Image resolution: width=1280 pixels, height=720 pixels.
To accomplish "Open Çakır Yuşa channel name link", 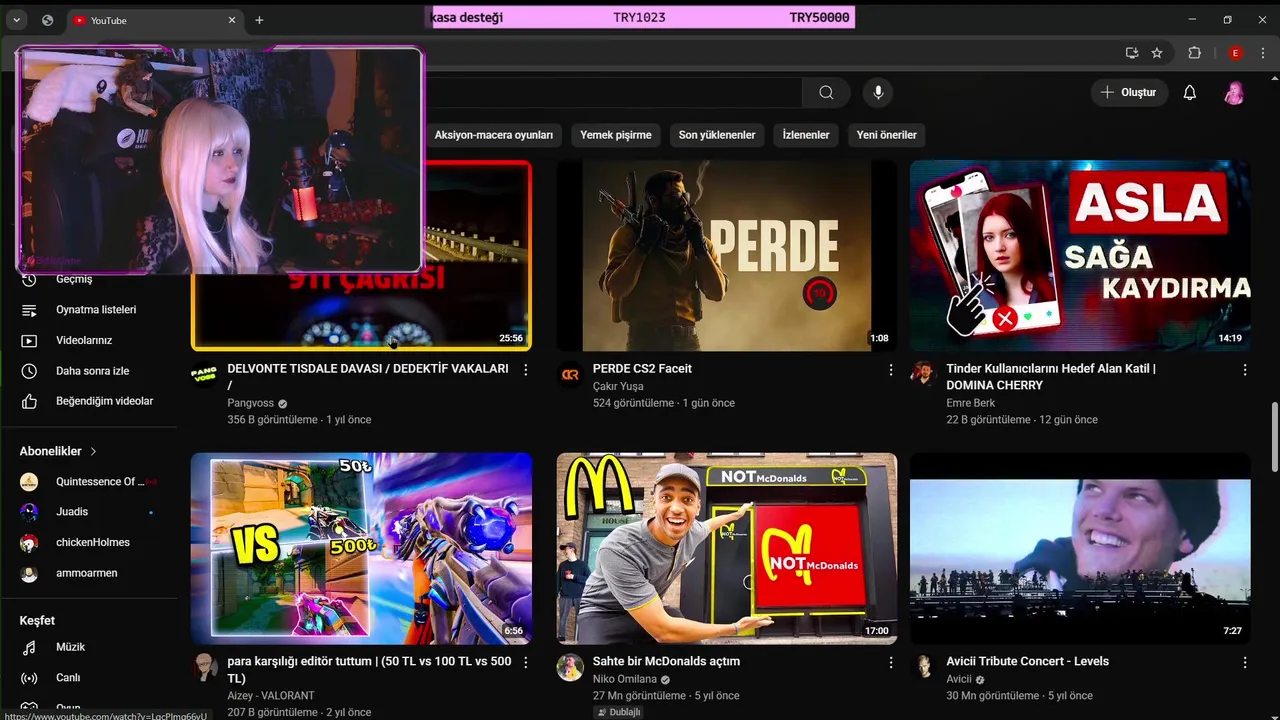I will pos(618,386).
